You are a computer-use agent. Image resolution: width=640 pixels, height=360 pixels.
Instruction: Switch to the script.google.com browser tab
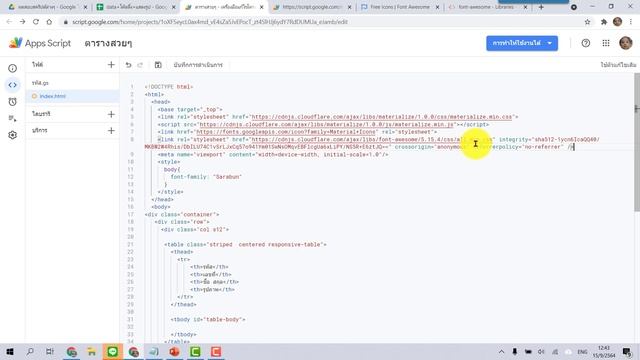coord(312,7)
